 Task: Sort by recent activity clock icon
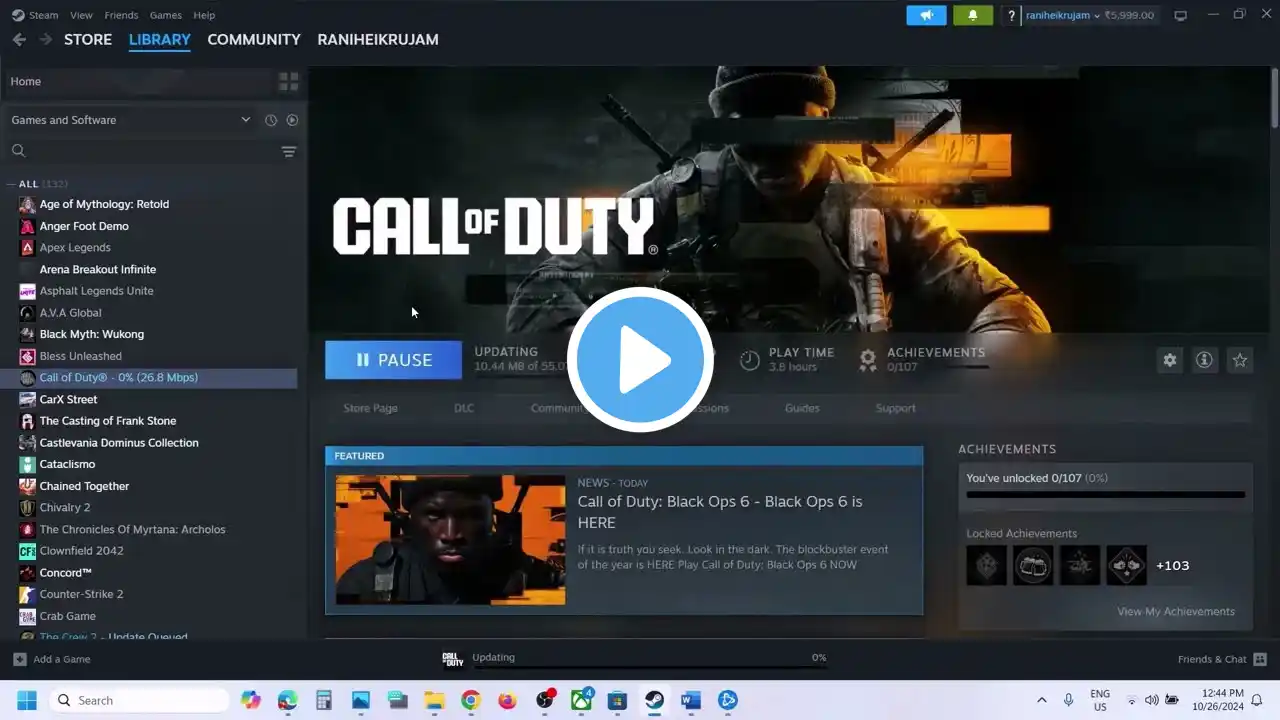pos(271,120)
